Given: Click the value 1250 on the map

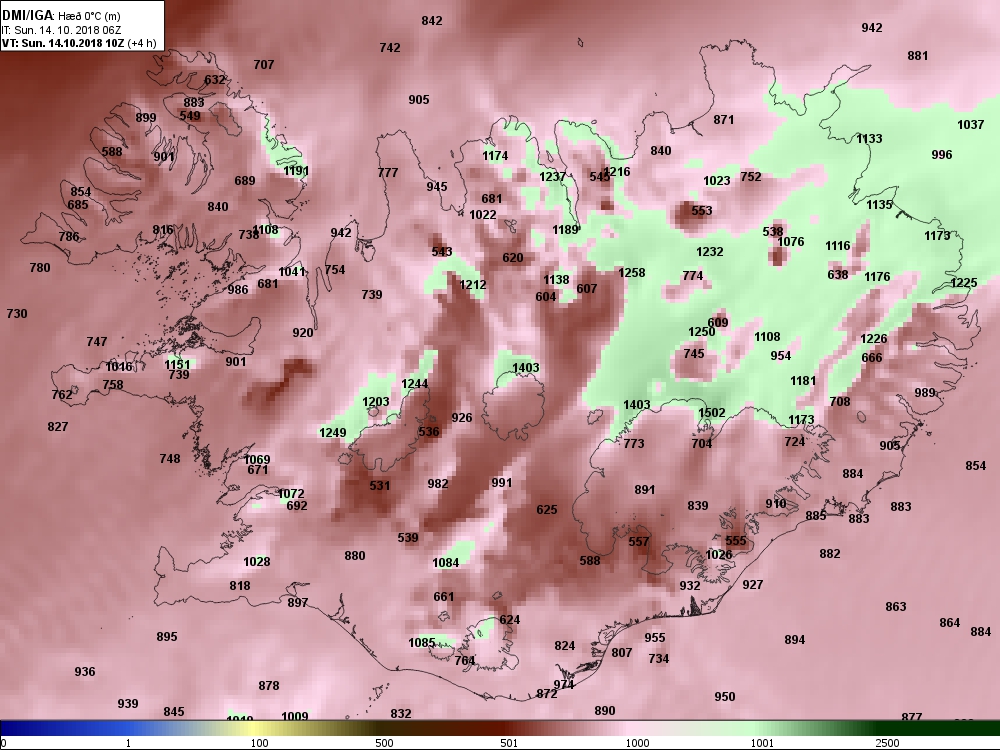Looking at the screenshot, I should point(702,332).
